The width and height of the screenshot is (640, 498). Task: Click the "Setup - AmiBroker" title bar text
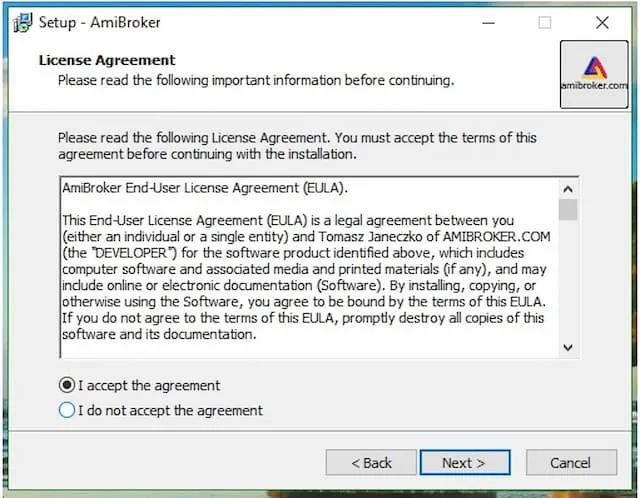pos(99,22)
